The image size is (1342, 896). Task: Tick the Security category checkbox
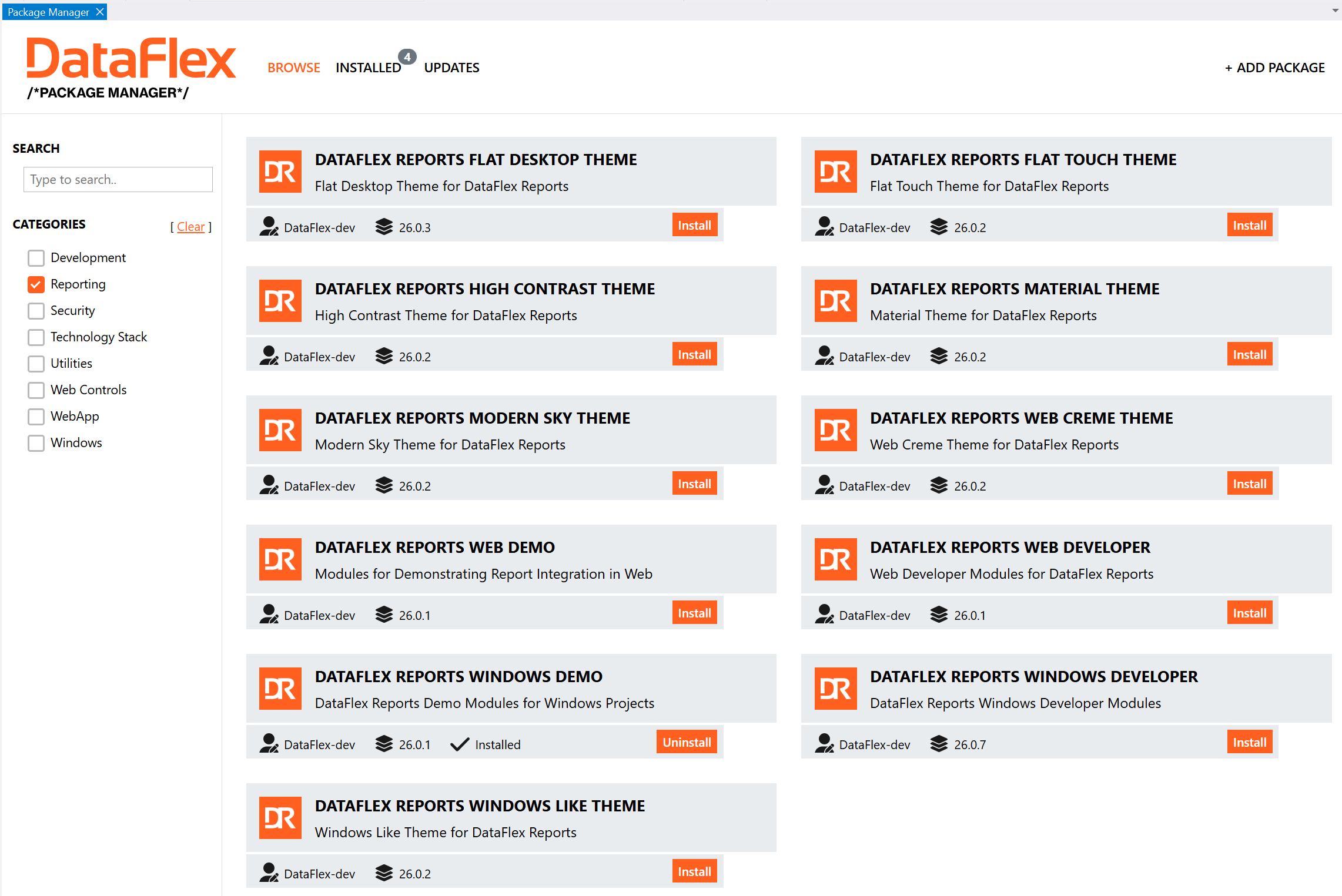click(36, 311)
